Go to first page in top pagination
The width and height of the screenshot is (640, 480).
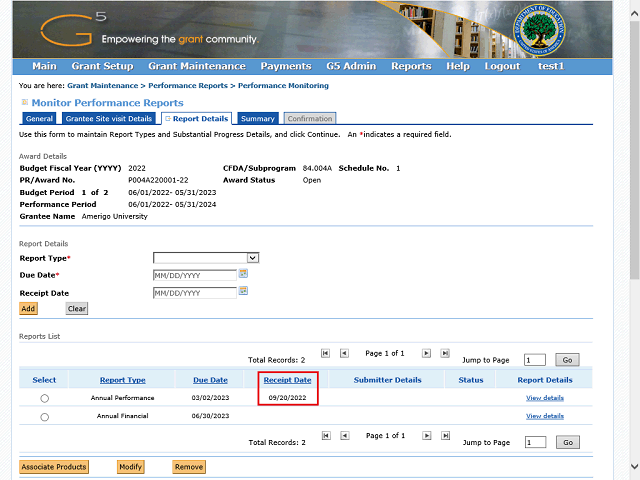coord(325,353)
